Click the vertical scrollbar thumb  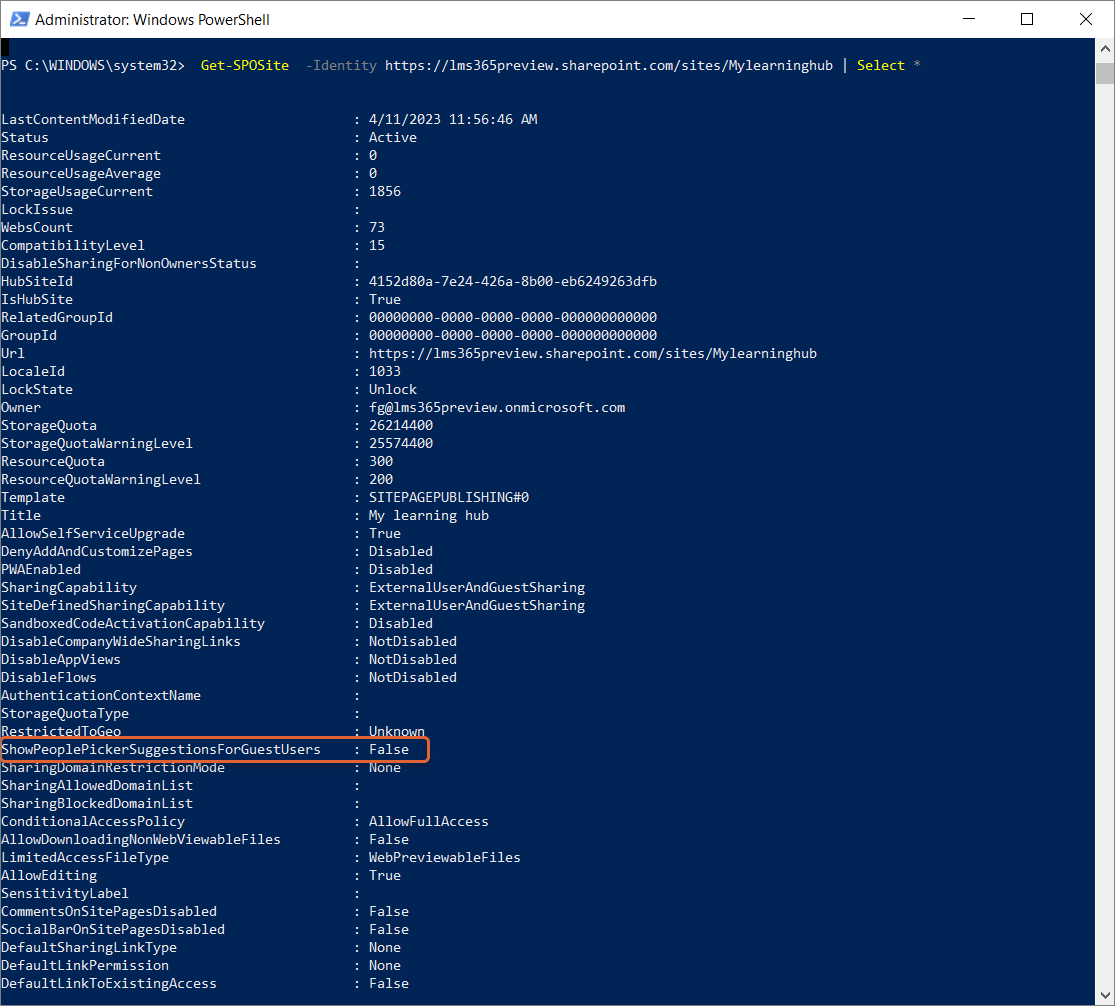click(x=1104, y=74)
